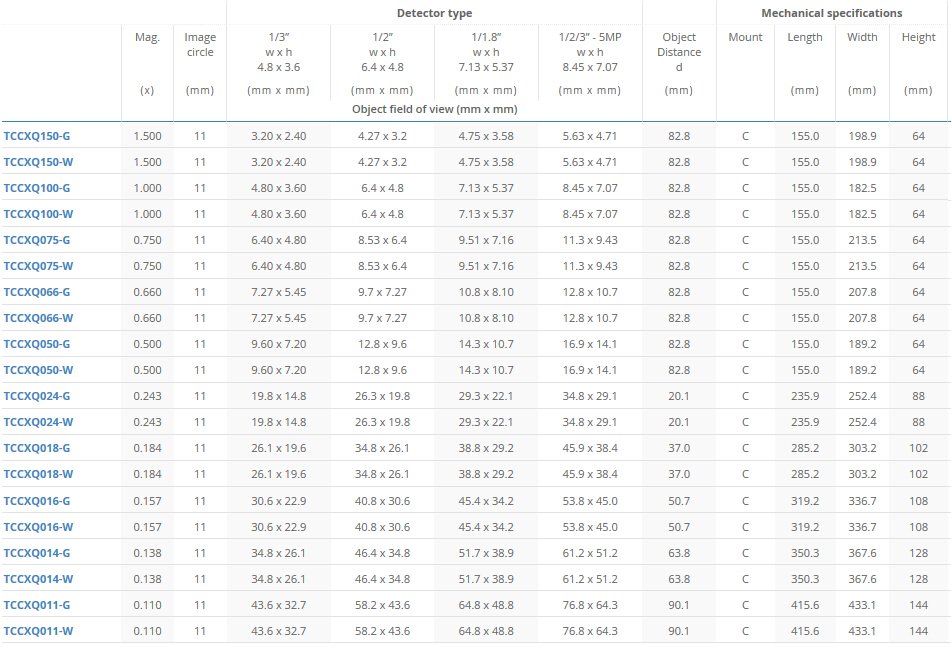Click the TCCXQ018-W model link
The height and width of the screenshot is (648, 951).
point(38,474)
